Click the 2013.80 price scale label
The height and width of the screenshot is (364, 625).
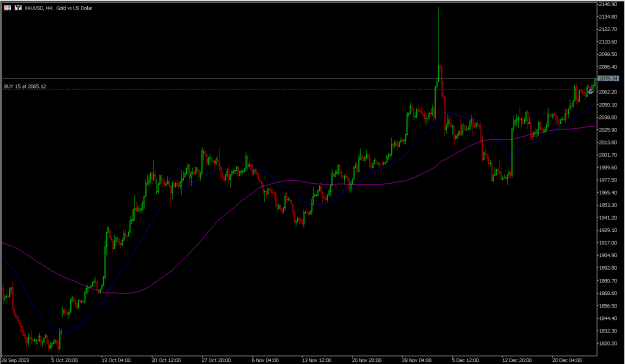(608, 142)
